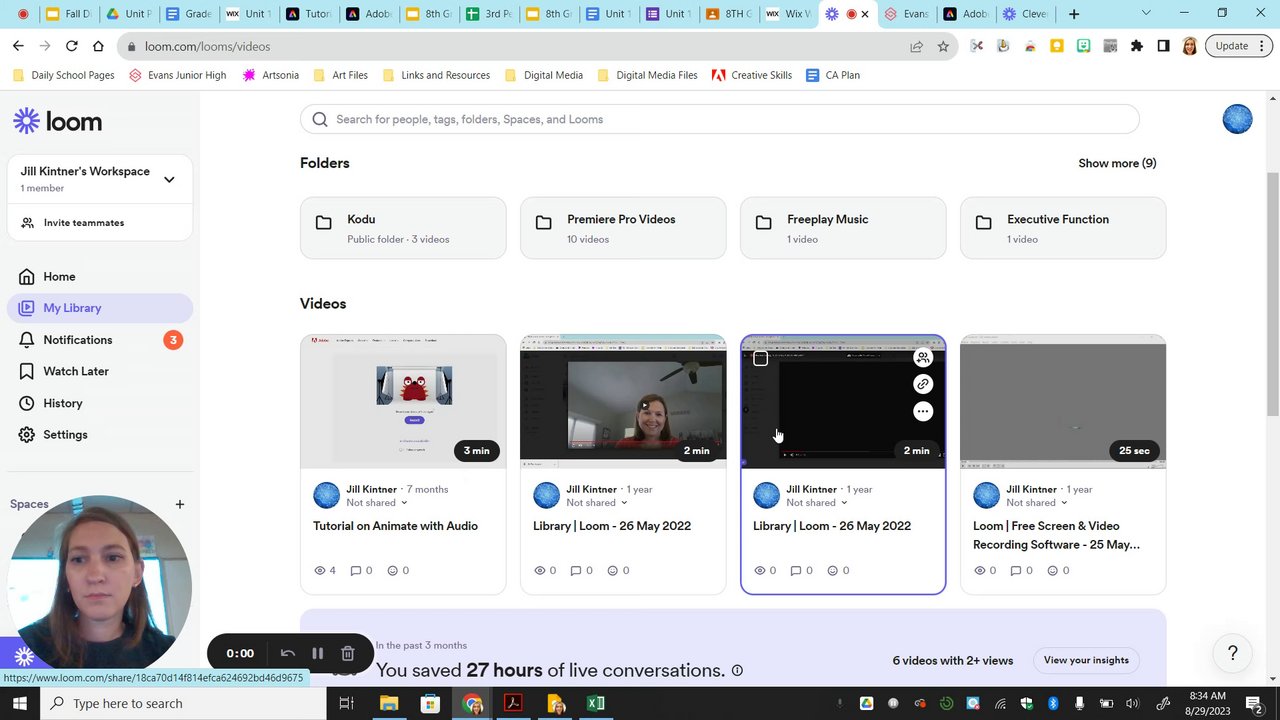Click reactions icon under Tutorial on Animate
The height and width of the screenshot is (720, 1280).
392,570
